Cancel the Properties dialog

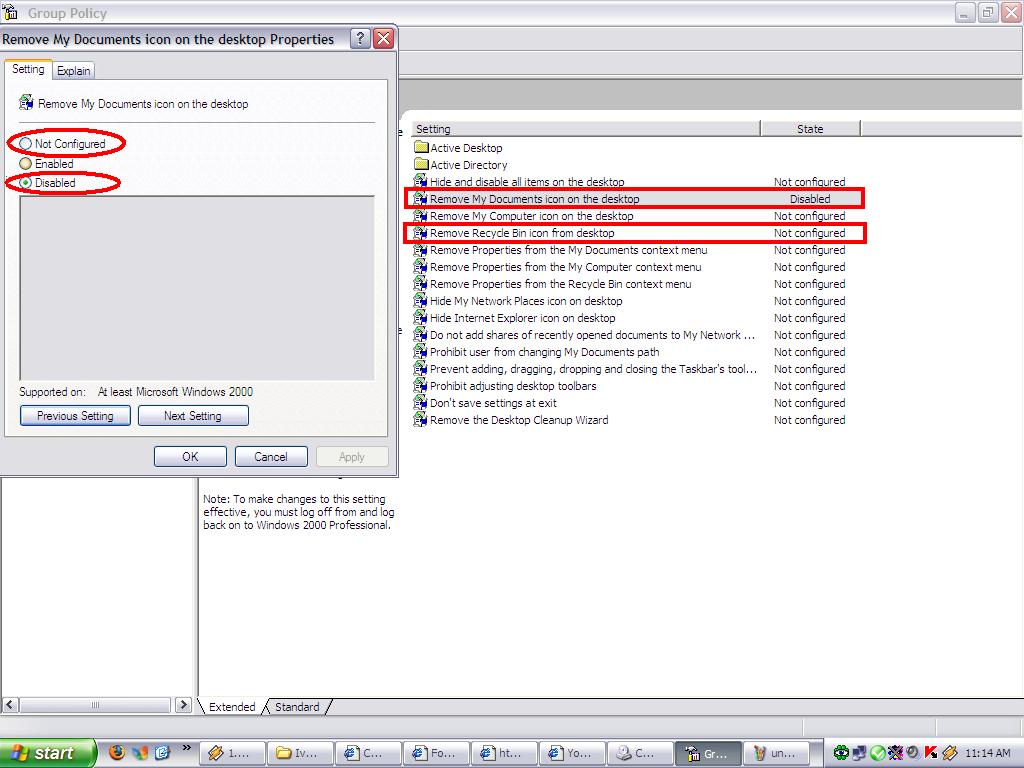click(271, 456)
